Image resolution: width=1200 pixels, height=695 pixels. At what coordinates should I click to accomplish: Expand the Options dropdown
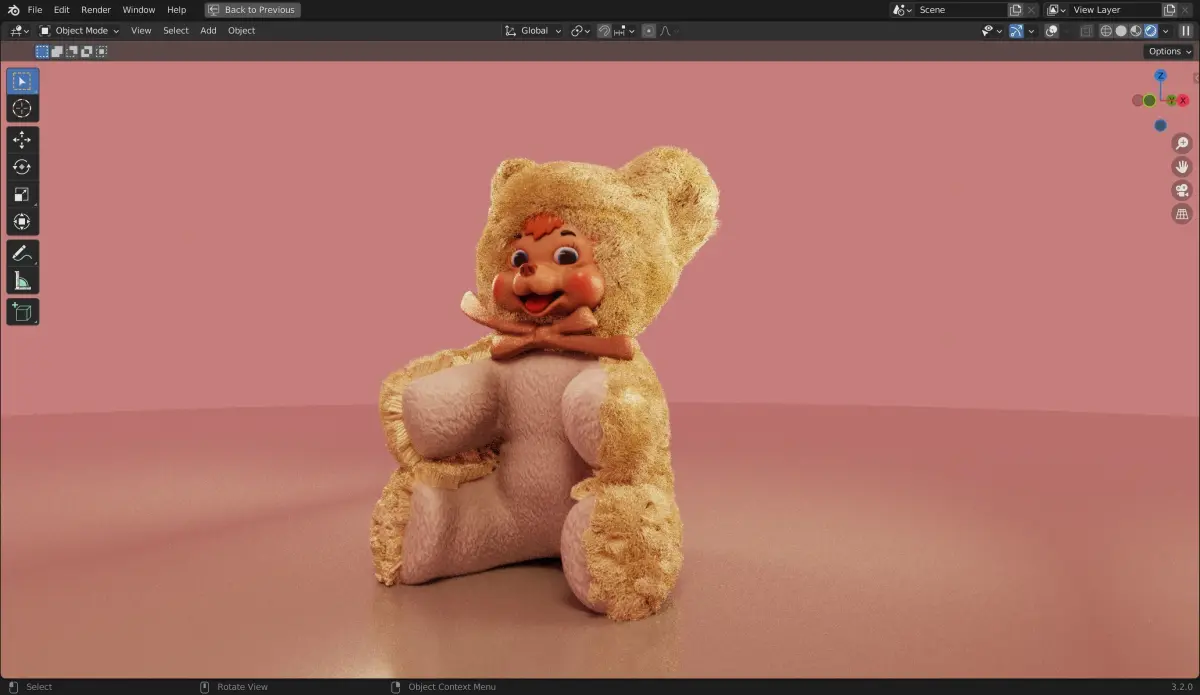pos(1169,51)
